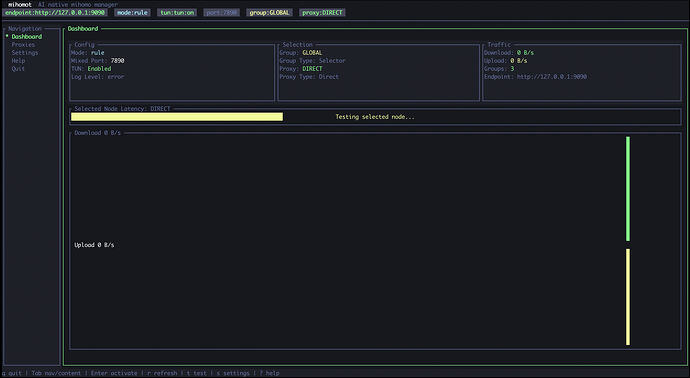Image resolution: width=690 pixels, height=378 pixels.
Task: Click the endpoint:http://127.0.0.1:9090 status chip
Action: point(55,12)
